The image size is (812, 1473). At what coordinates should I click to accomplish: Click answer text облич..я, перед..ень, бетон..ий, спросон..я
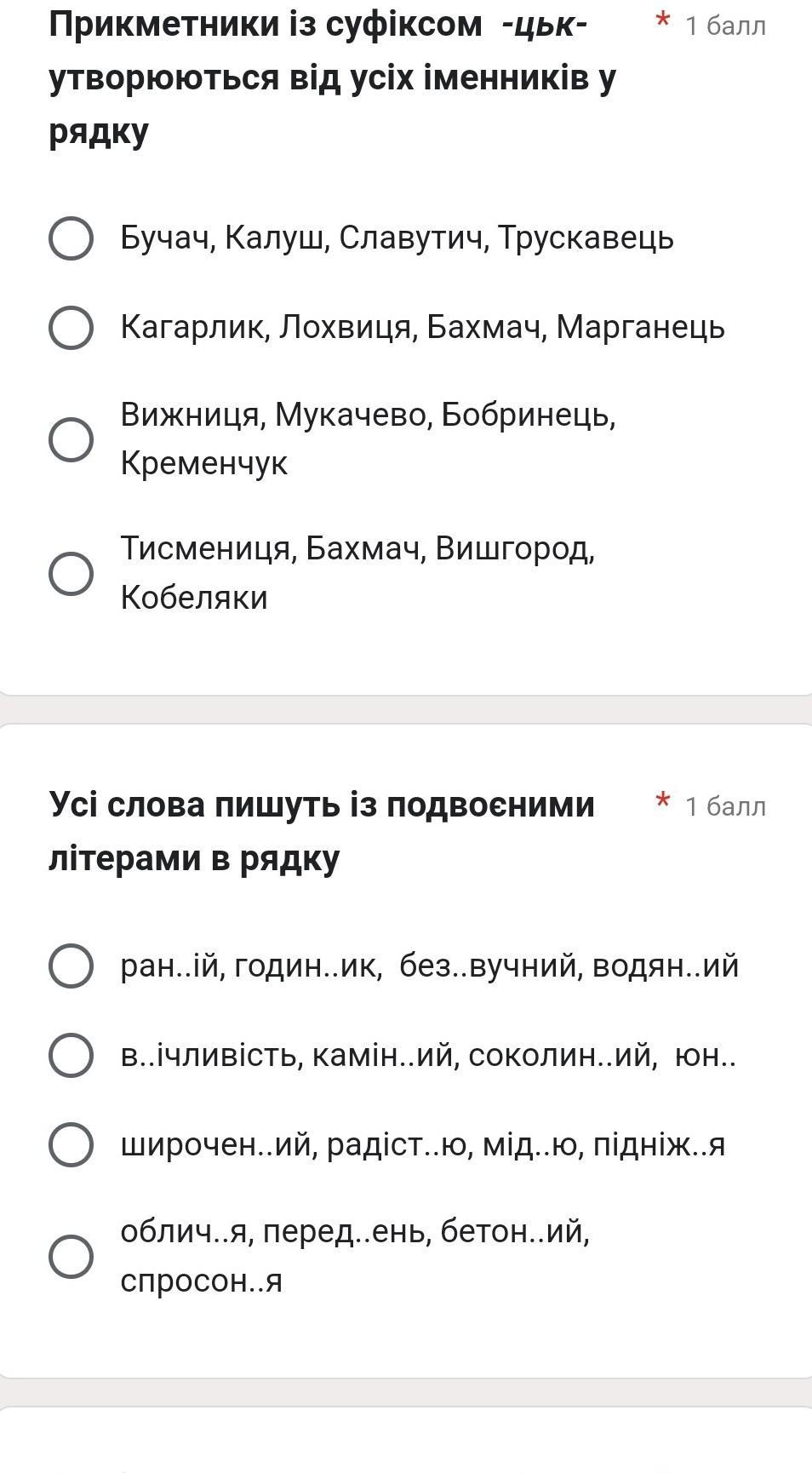click(356, 1256)
